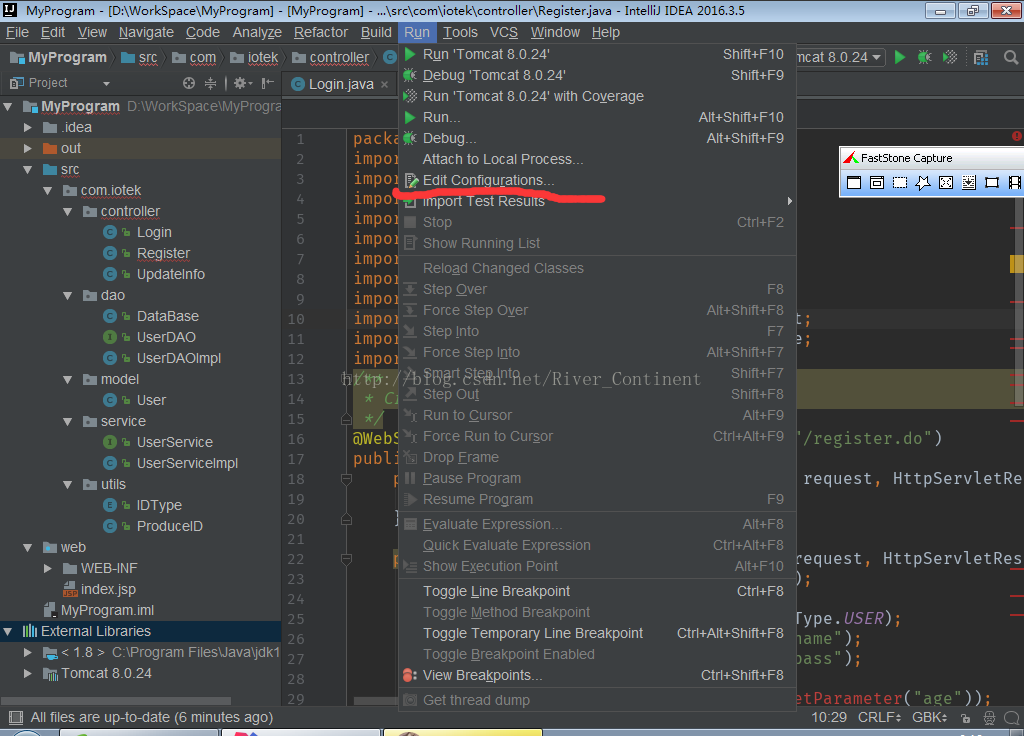1024x736 pixels.
Task: Collapse External Libraries node
Action: coord(8,632)
